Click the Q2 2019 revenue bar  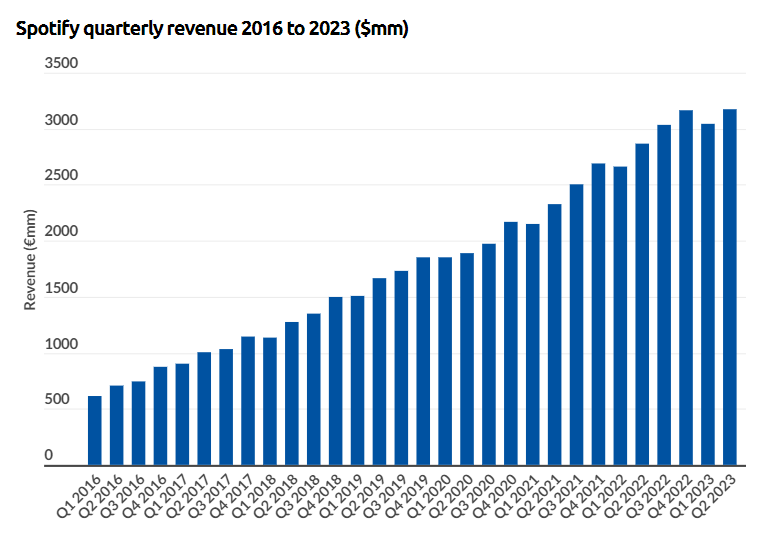380,371
